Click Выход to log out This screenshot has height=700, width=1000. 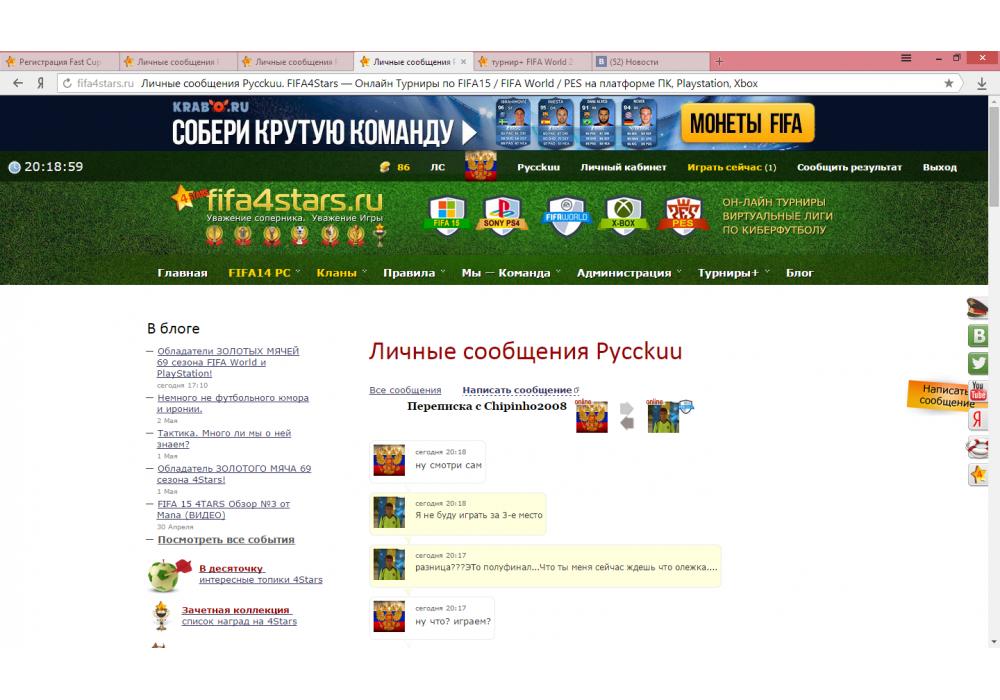(939, 167)
